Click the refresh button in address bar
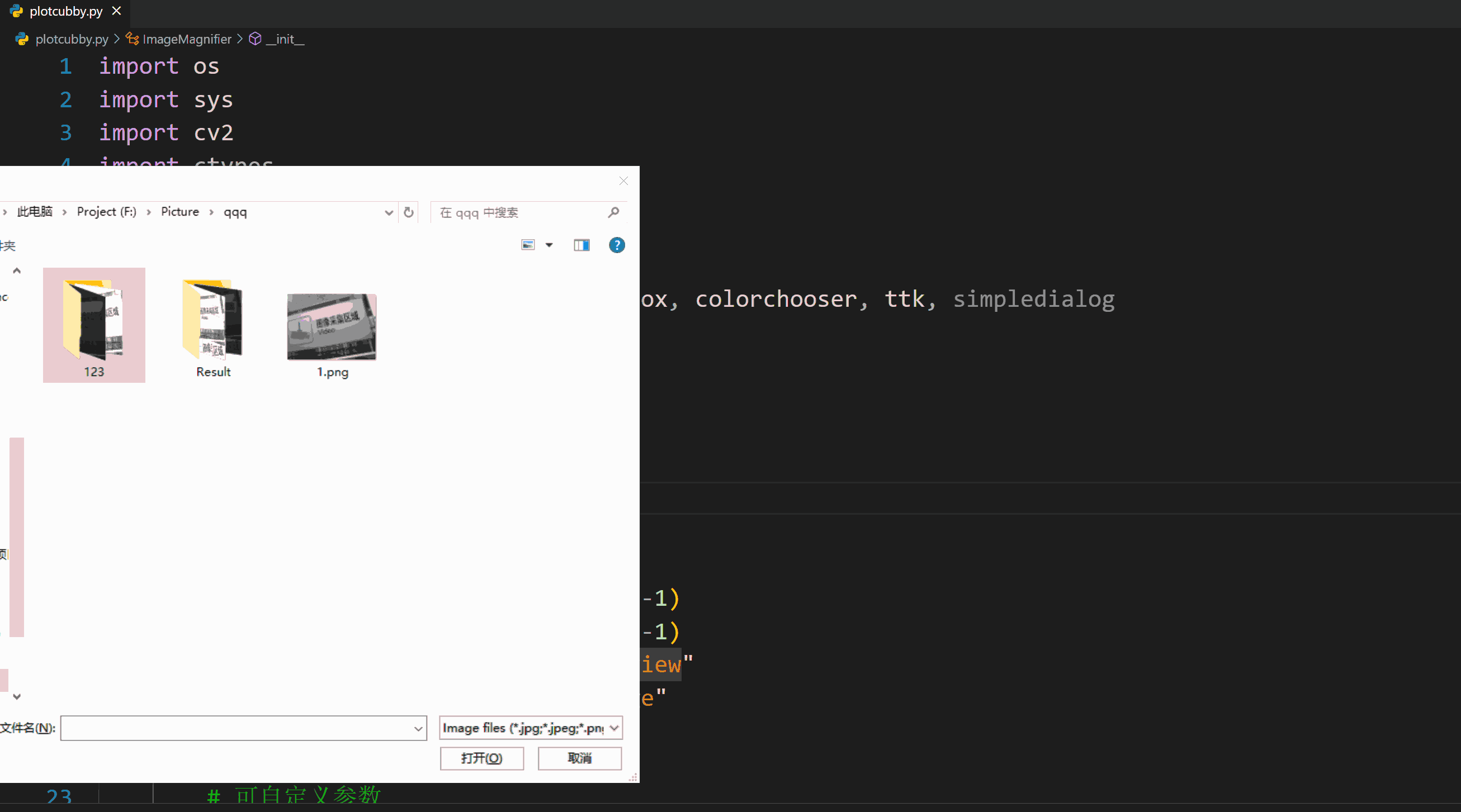Screen dimensions: 1461x812 point(408,212)
